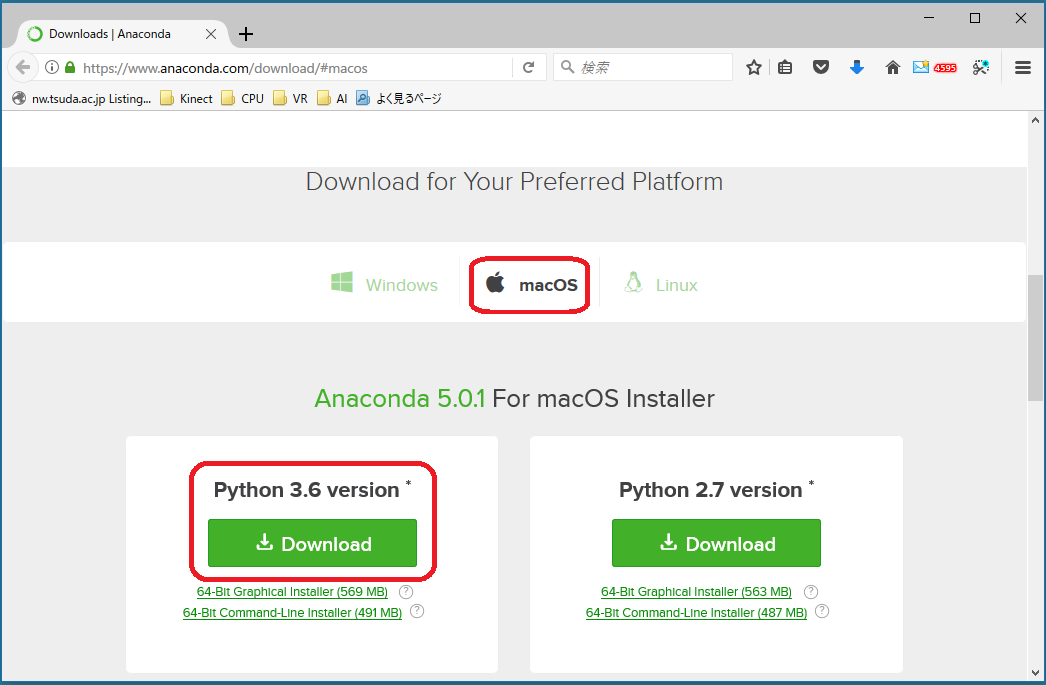Go to the home page icon

tap(893, 68)
